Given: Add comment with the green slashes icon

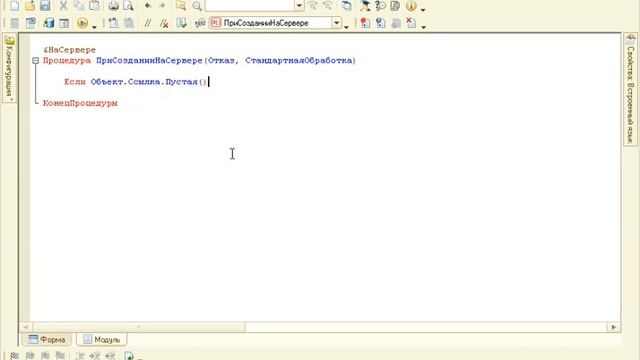Looking at the screenshot, I should [148, 23].
